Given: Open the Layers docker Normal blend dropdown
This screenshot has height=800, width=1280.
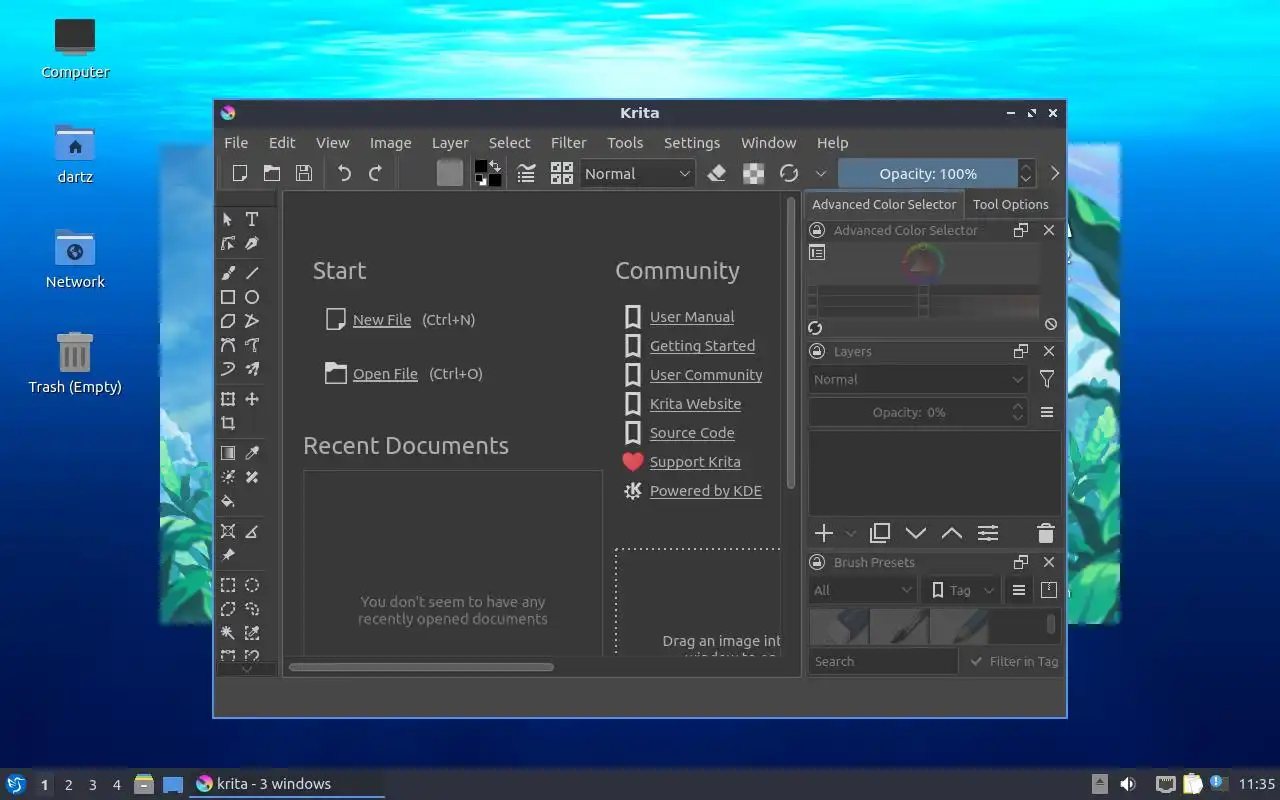Looking at the screenshot, I should [918, 379].
